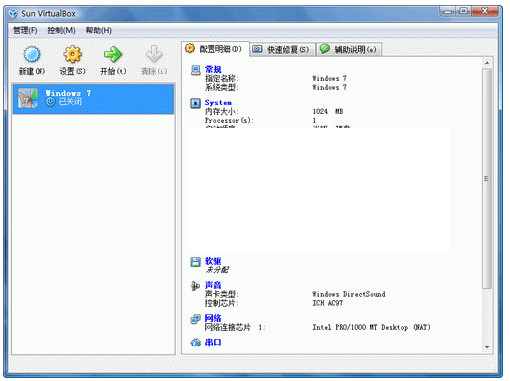Viewport: 510px width, 381px height.
Task: Click the System section link
Action: (218, 102)
